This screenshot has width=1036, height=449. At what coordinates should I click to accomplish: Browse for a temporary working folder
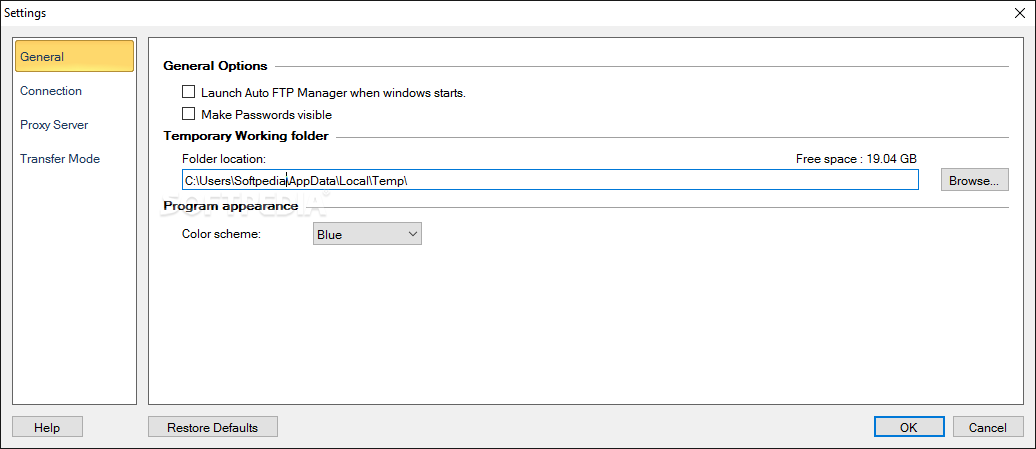975,180
